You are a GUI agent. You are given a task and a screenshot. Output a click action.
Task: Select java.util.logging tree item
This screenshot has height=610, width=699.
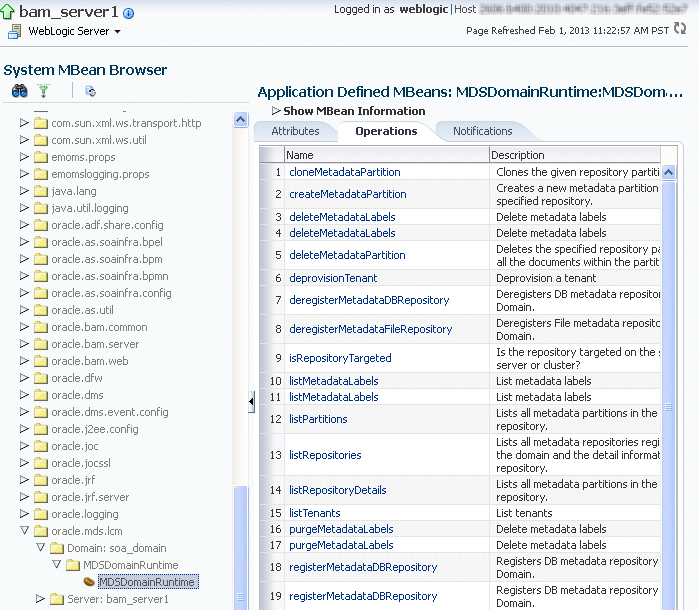(x=90, y=208)
